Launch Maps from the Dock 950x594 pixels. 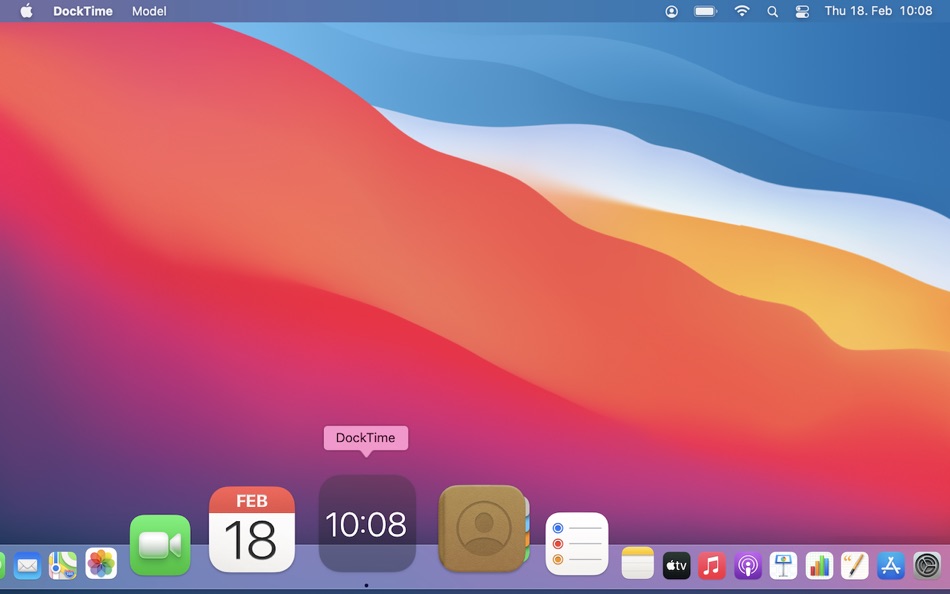[60, 565]
